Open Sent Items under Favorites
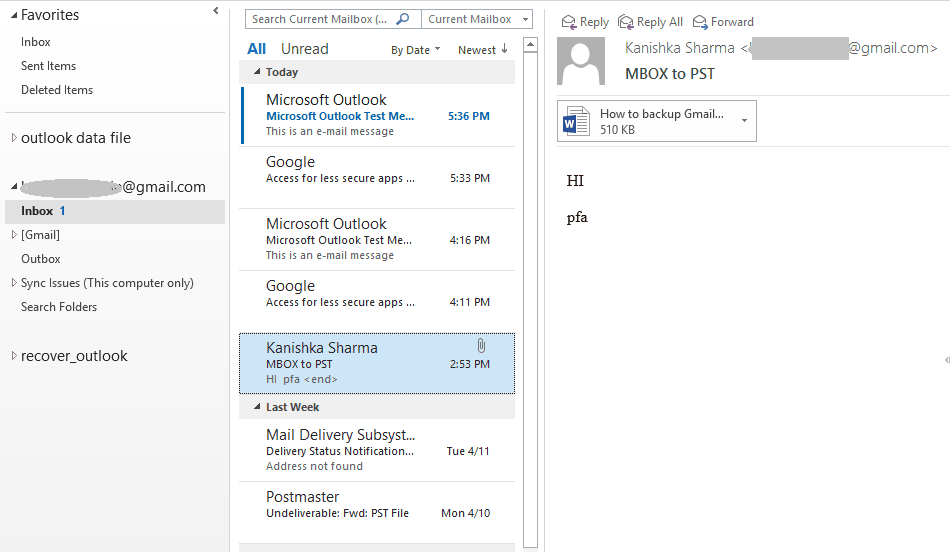The image size is (950, 552). pyautogui.click(x=48, y=65)
